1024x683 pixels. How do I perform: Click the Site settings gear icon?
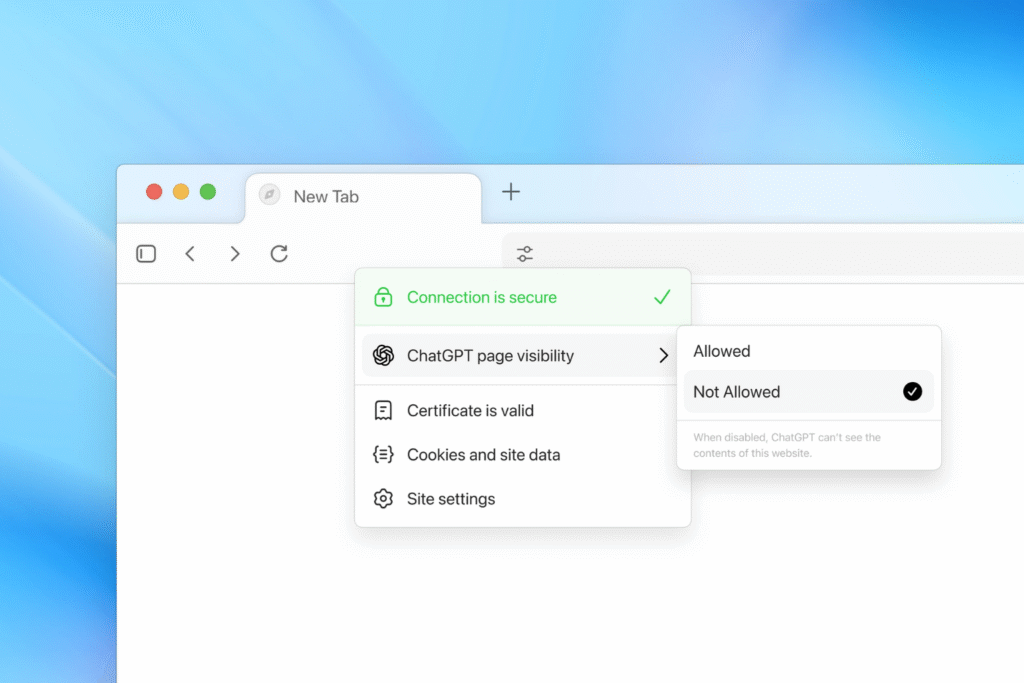point(383,498)
